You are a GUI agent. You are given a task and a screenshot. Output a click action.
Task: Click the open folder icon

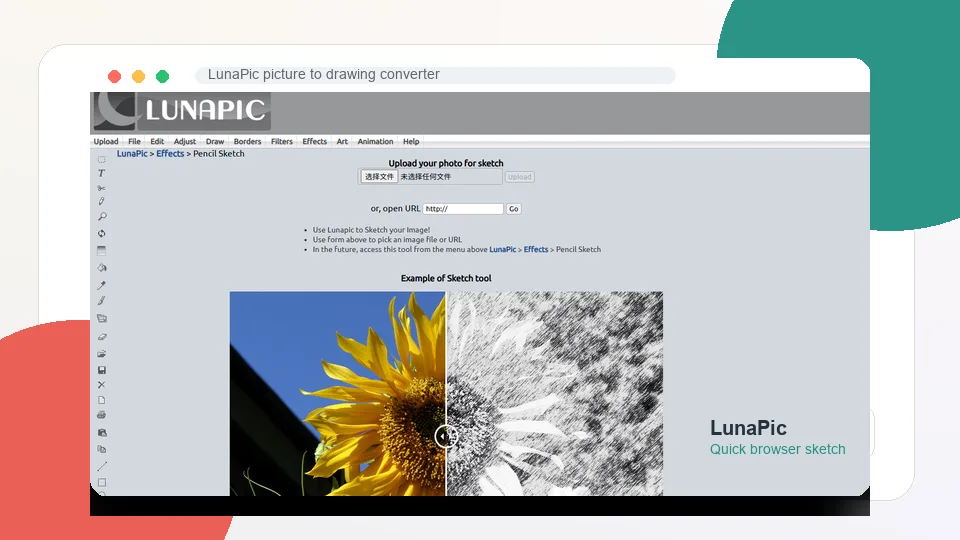(102, 354)
